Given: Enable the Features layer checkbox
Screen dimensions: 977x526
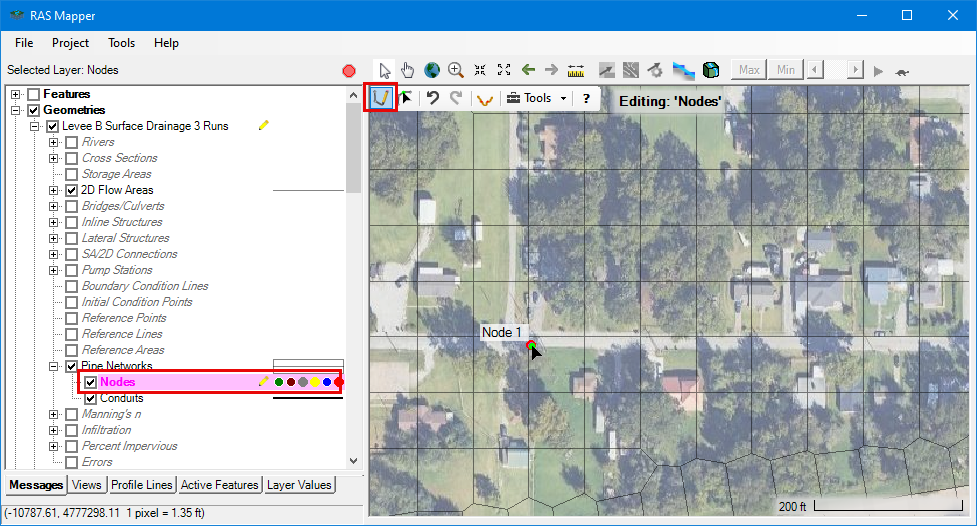Looking at the screenshot, I should point(33,94).
